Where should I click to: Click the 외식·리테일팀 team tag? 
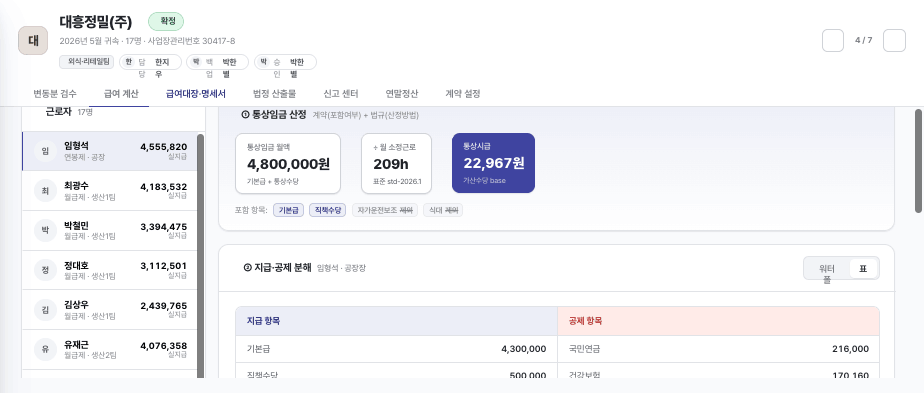click(x=87, y=61)
